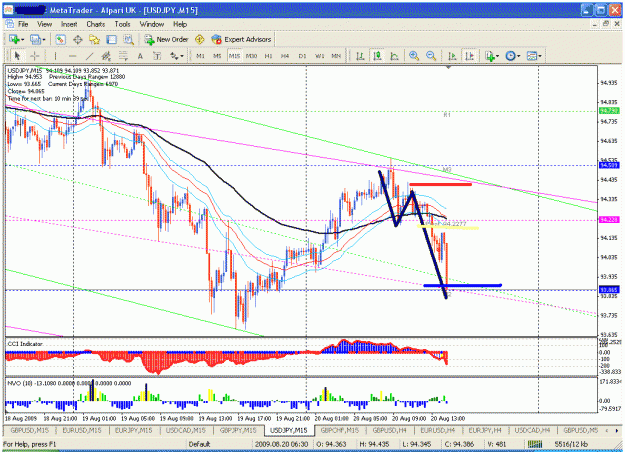Open the New Chart toolbar icon
Viewport: 625px width, 452px height.
click(x=15, y=39)
